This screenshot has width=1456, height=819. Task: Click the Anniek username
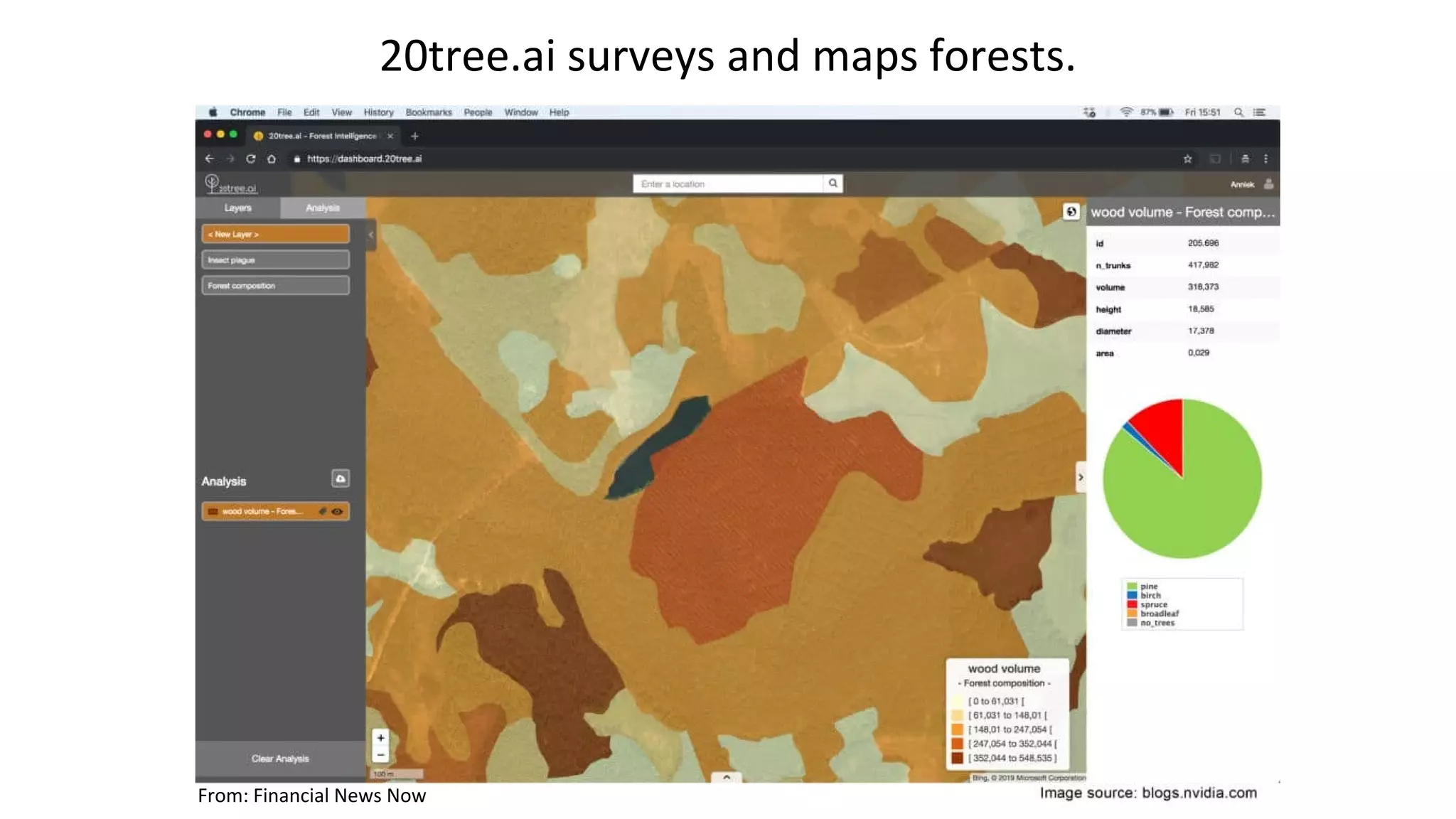click(x=1242, y=185)
